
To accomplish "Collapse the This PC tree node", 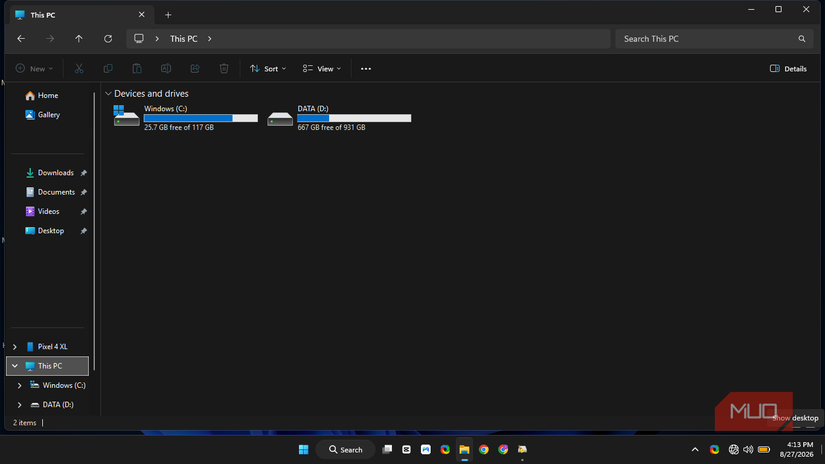I will point(15,366).
